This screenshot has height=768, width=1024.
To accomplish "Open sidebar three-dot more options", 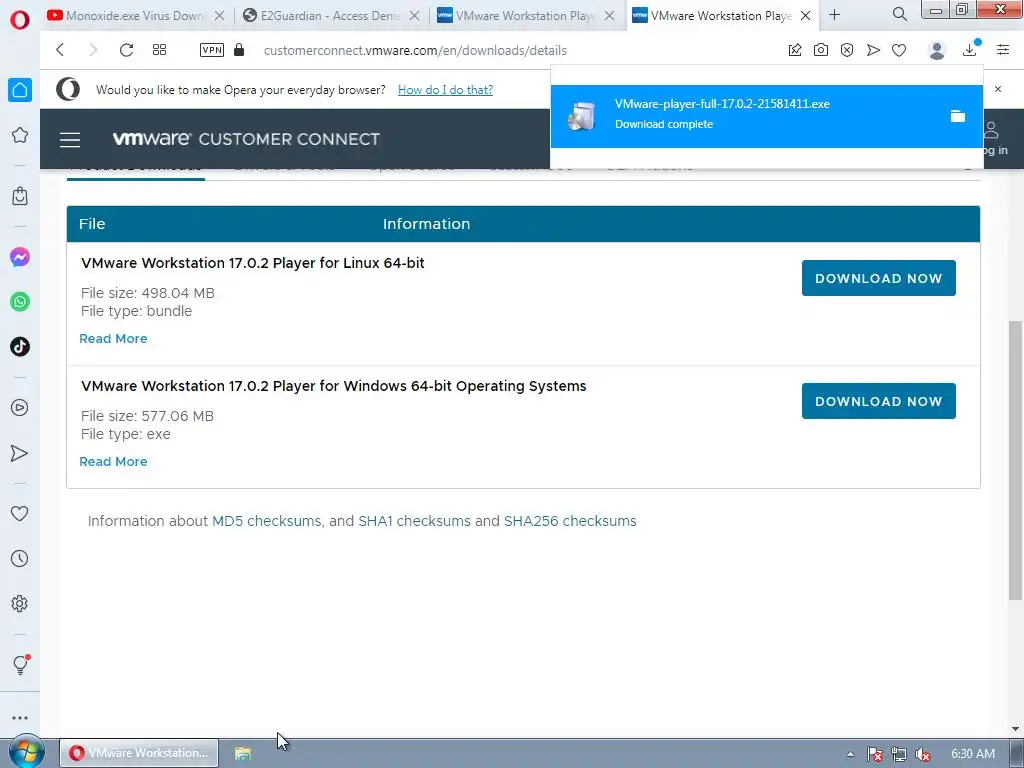I will [20, 718].
